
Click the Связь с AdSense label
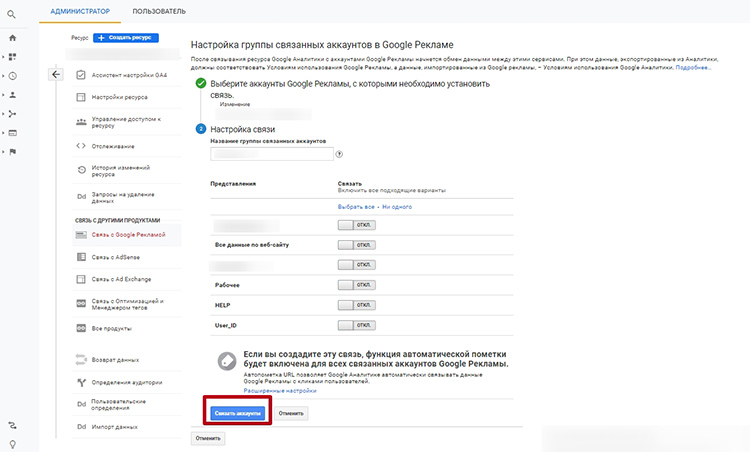click(116, 257)
